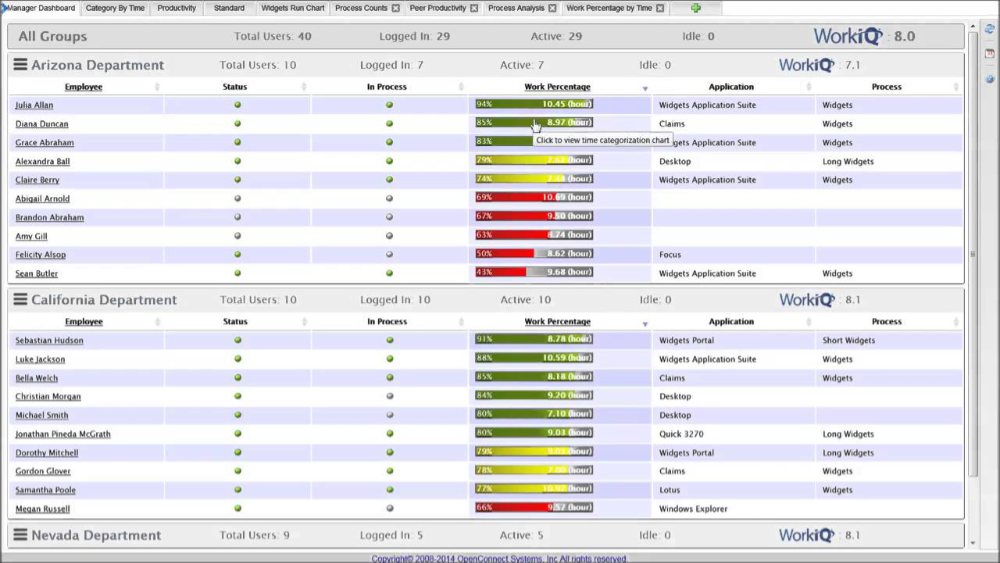Click the WorkiQ logo in All Groups header
Viewport: 1000px width, 563px height.
point(848,36)
